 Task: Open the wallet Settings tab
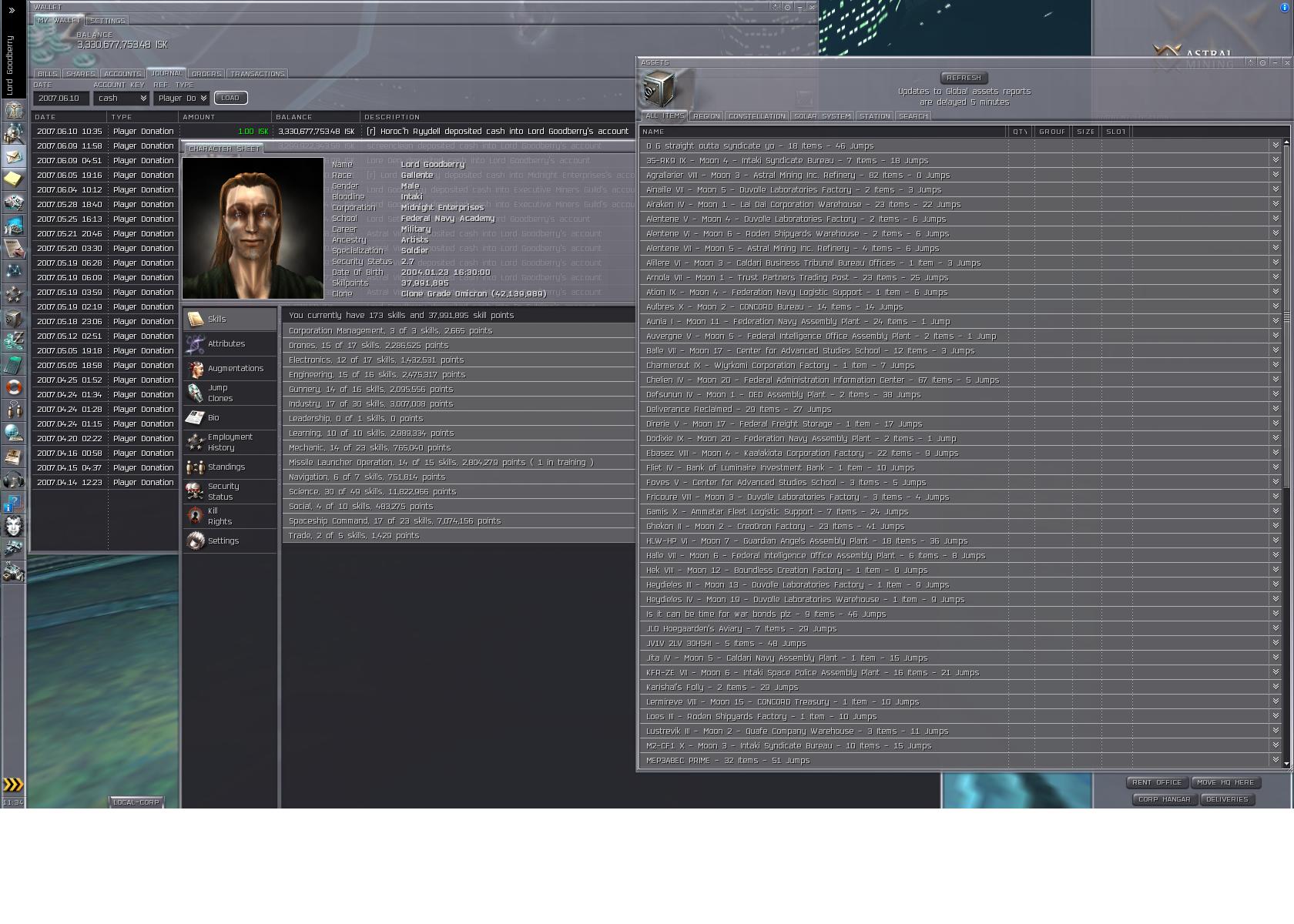coord(107,21)
